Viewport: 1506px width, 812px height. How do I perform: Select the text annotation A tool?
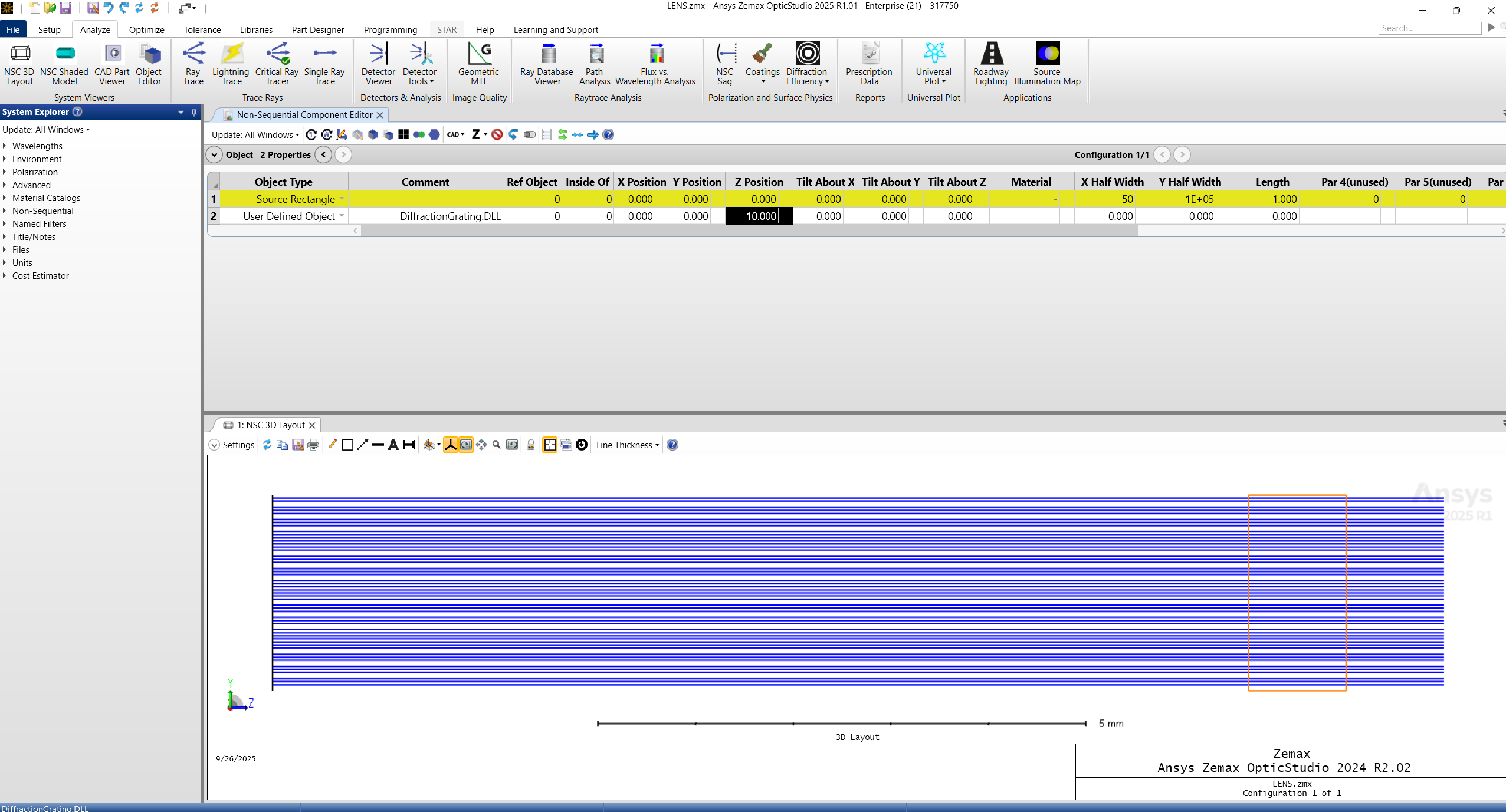tap(393, 445)
